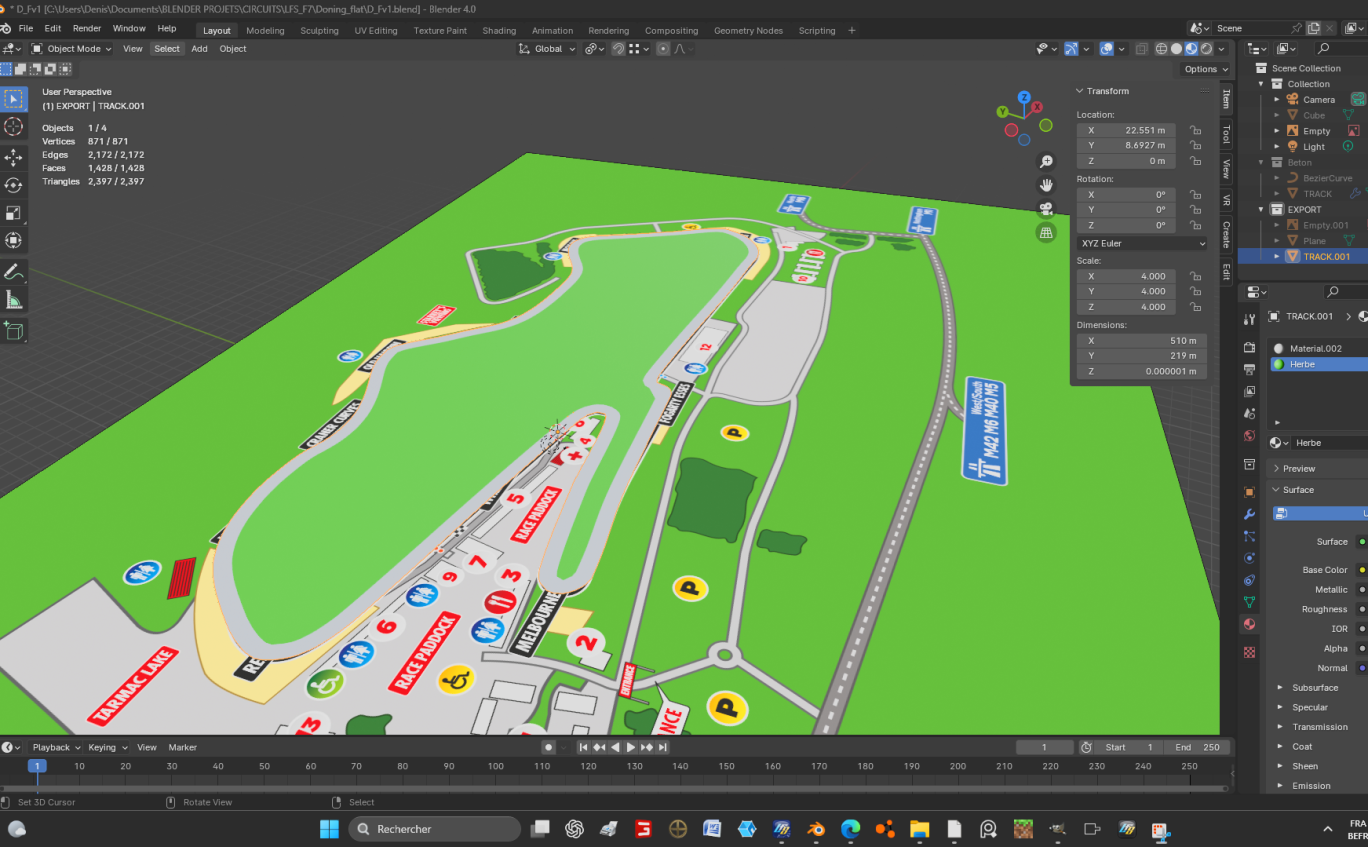The height and width of the screenshot is (847, 1368).
Task: Select the Move tool
Action: [x=14, y=157]
